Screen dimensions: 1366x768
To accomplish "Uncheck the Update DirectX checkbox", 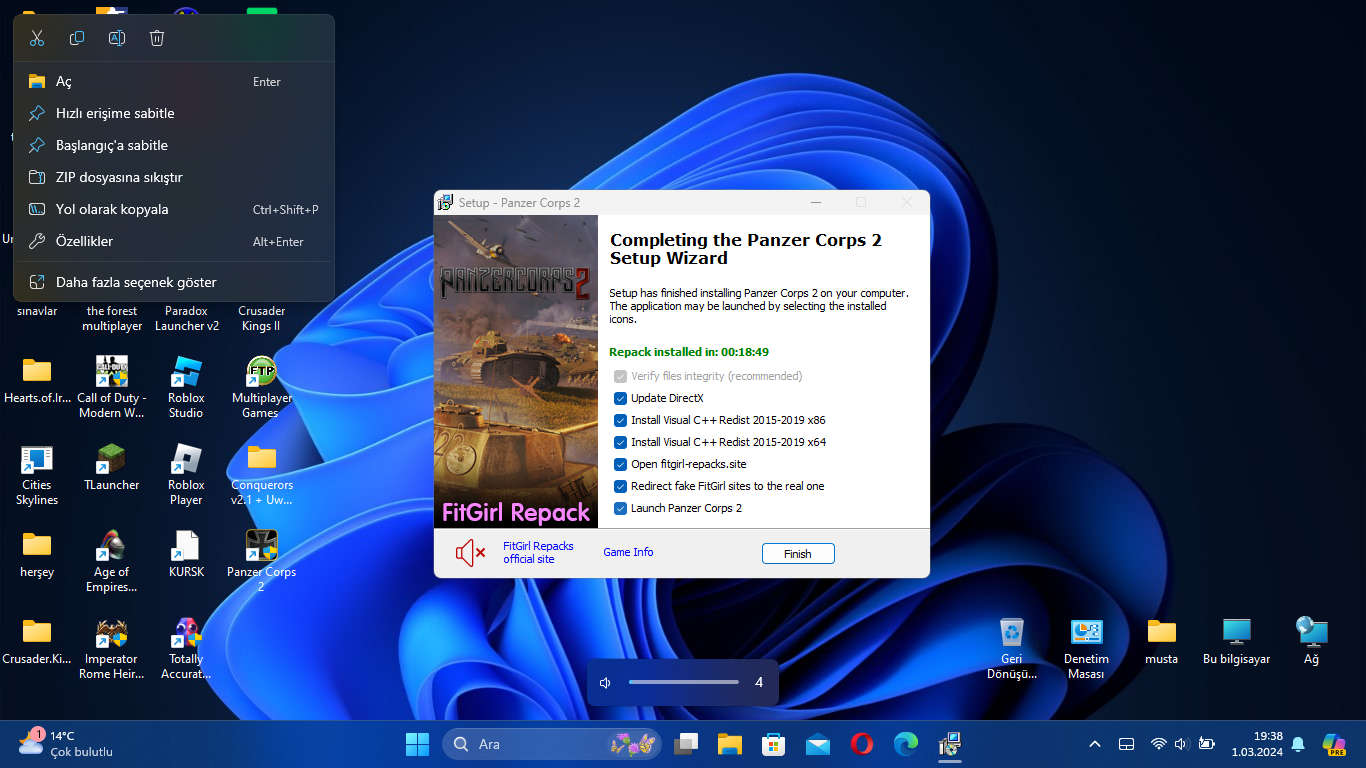I will pyautogui.click(x=620, y=398).
